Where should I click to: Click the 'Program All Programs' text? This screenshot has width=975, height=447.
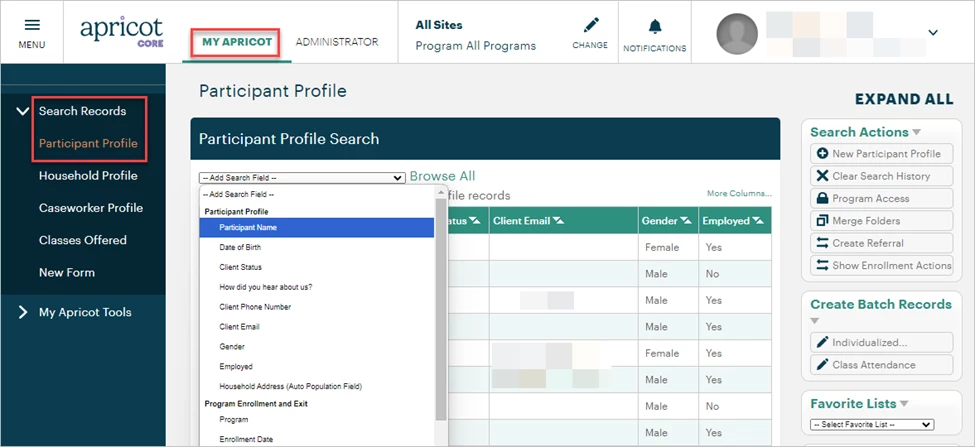tap(476, 46)
